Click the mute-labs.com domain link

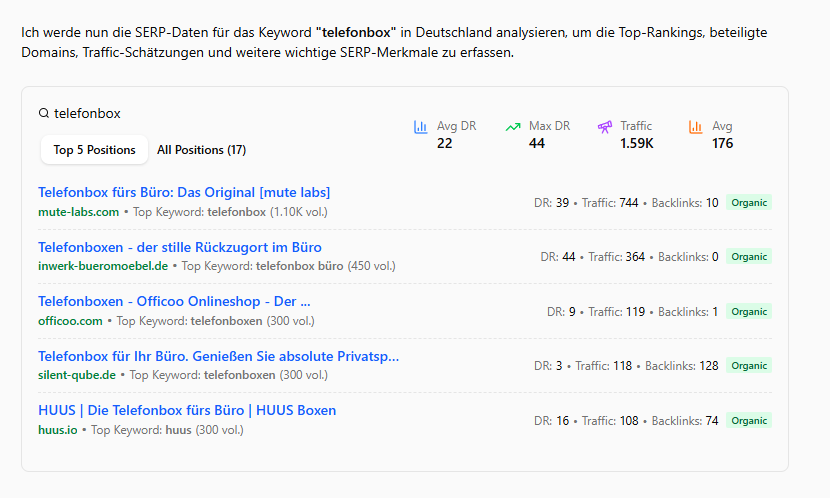tap(78, 212)
